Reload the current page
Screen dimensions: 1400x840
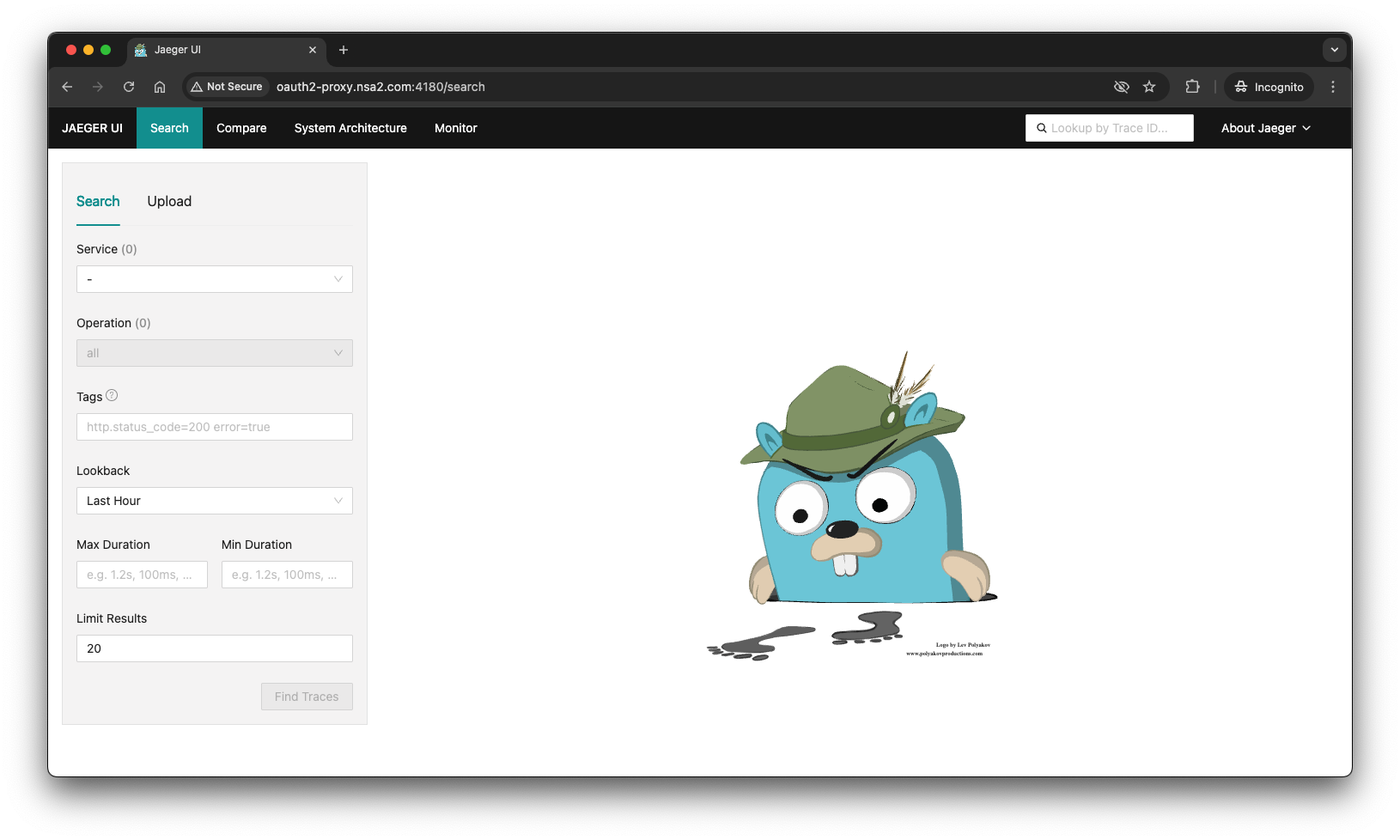(129, 87)
